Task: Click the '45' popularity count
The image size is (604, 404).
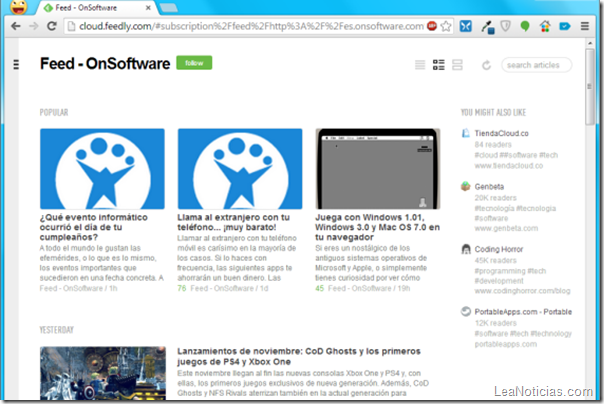Action: click(319, 288)
